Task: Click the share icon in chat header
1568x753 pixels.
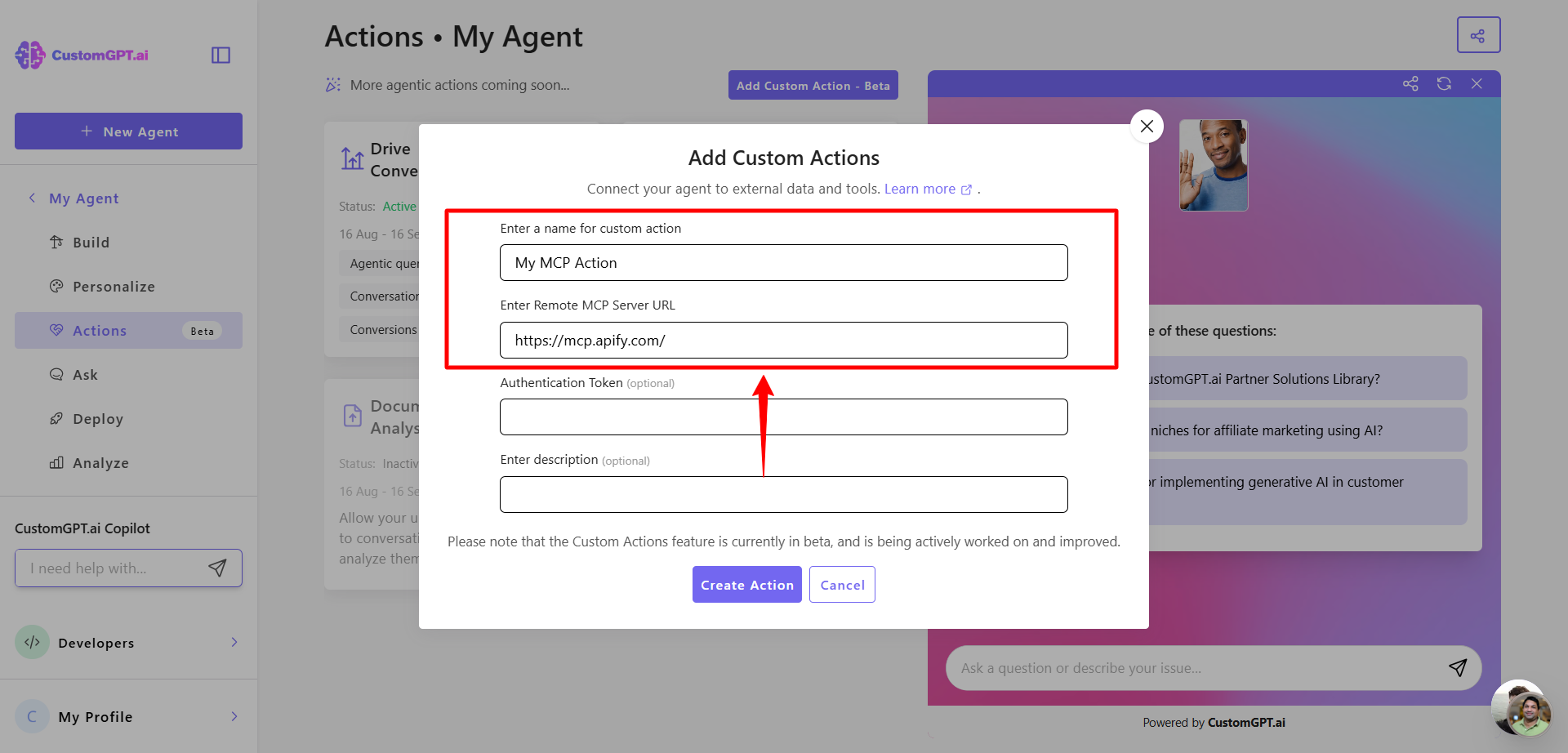Action: click(x=1410, y=83)
